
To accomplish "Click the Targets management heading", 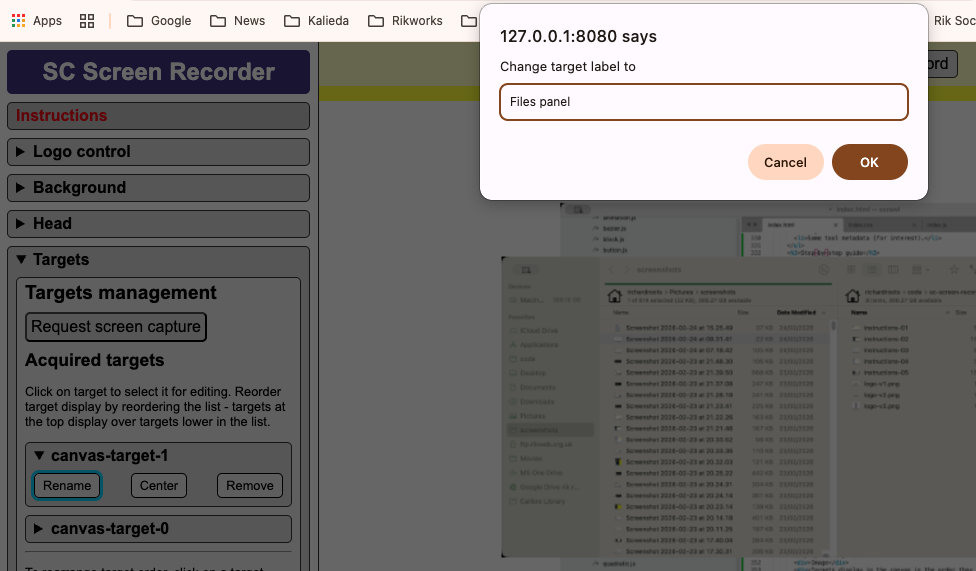I will point(121,293).
